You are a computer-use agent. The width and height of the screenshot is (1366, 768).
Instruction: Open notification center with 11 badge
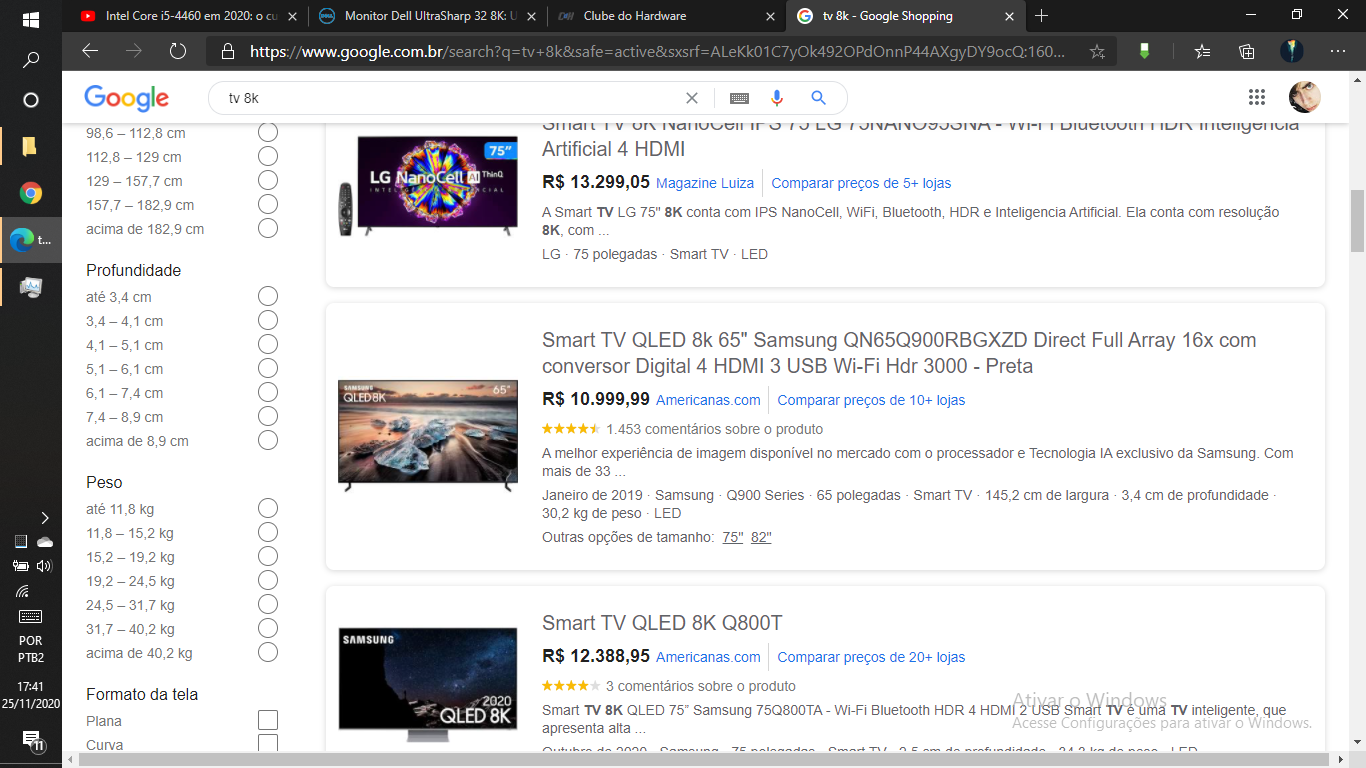32,741
